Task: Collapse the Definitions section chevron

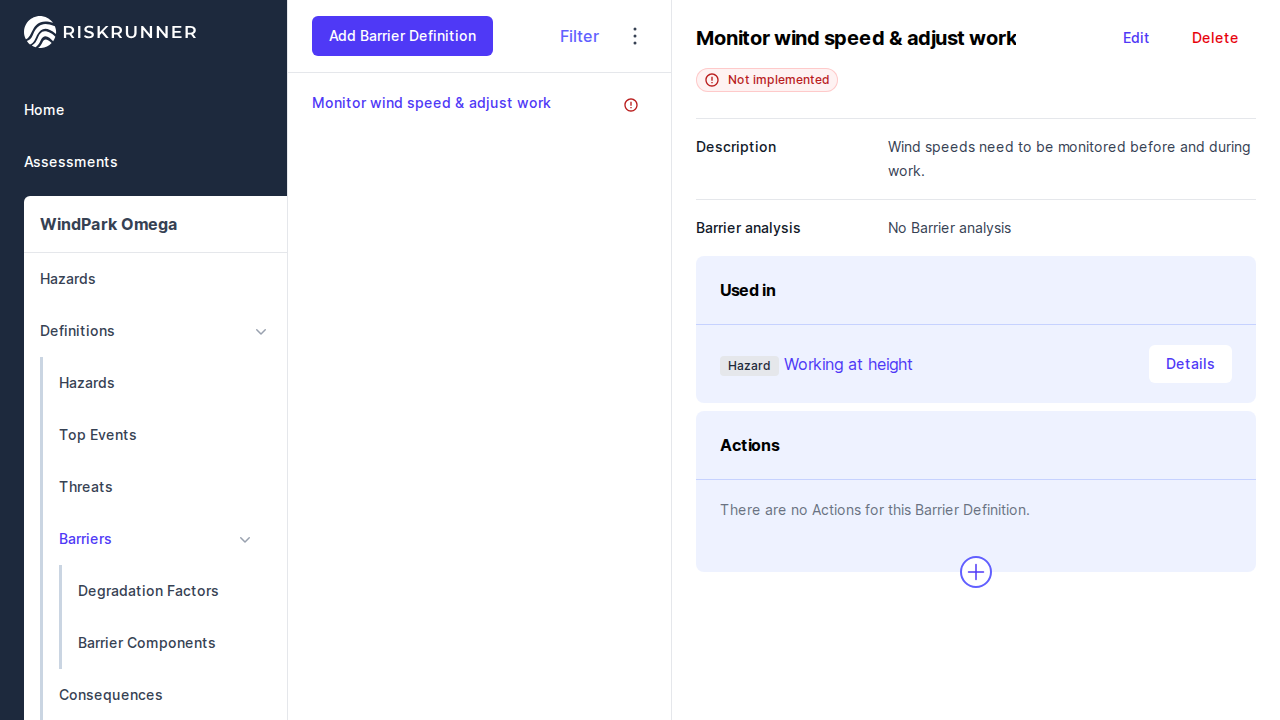Action: point(261,331)
